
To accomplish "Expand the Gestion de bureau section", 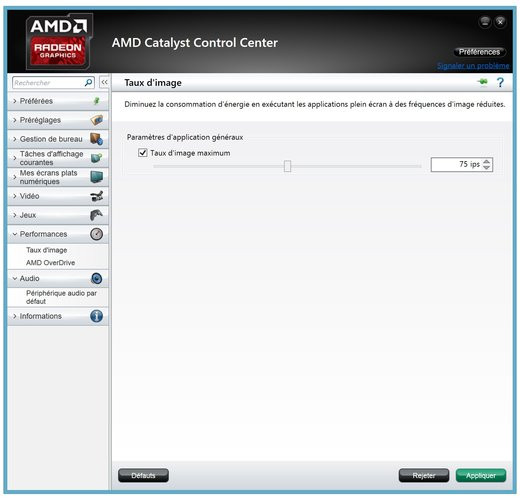I will (x=51, y=139).
